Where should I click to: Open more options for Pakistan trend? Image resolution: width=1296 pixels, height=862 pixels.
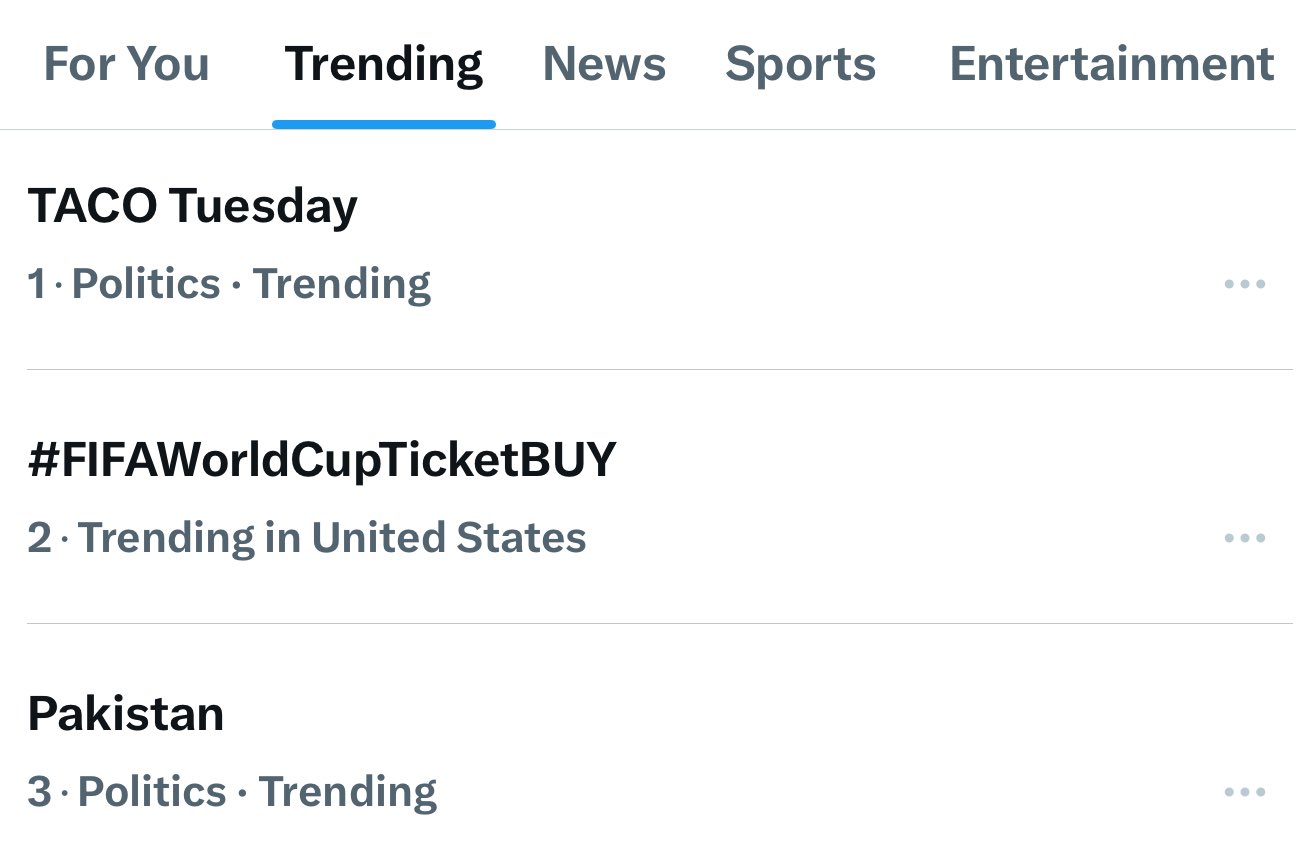click(1244, 792)
